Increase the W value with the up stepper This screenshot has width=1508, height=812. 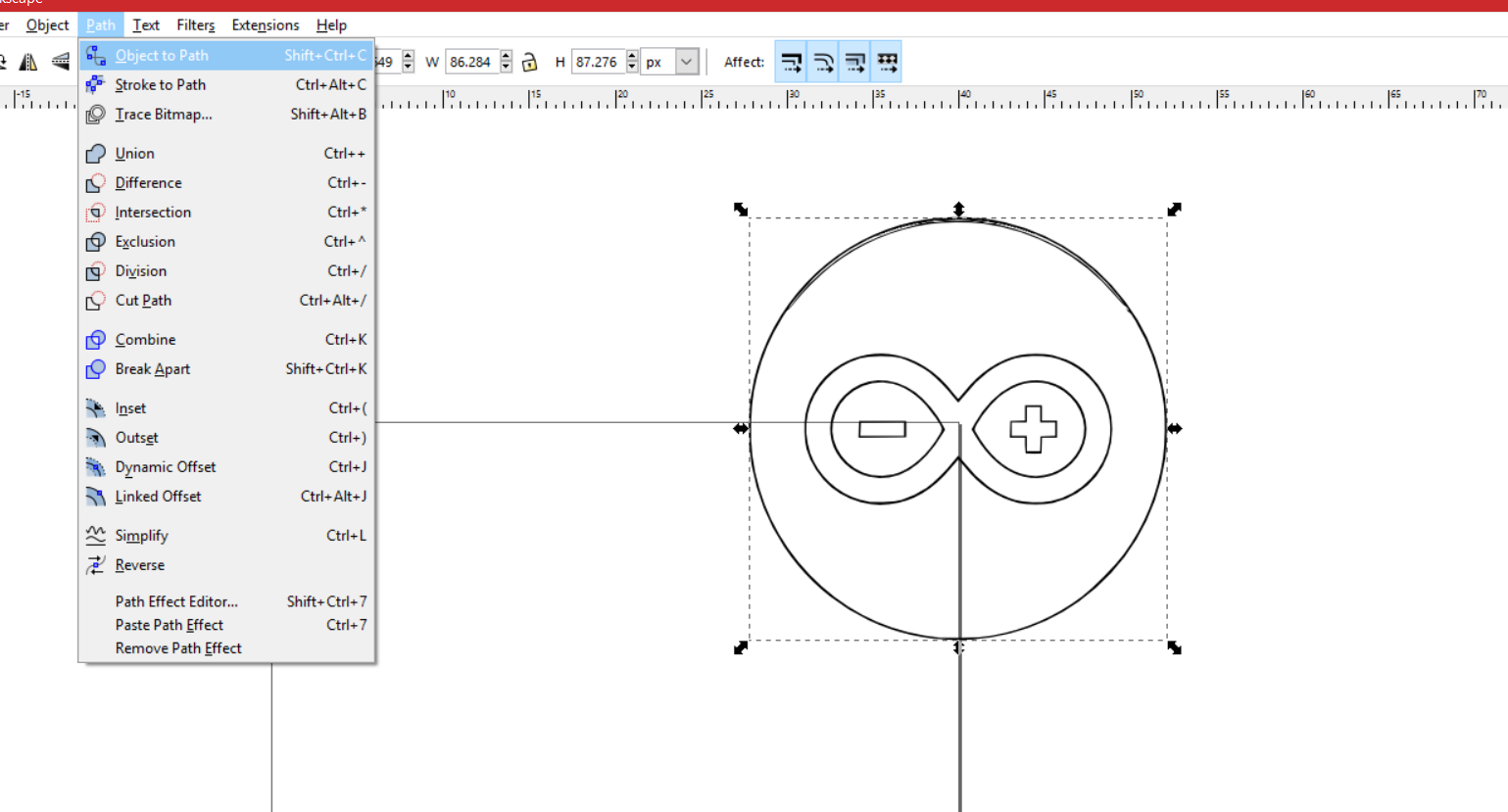tap(504, 55)
